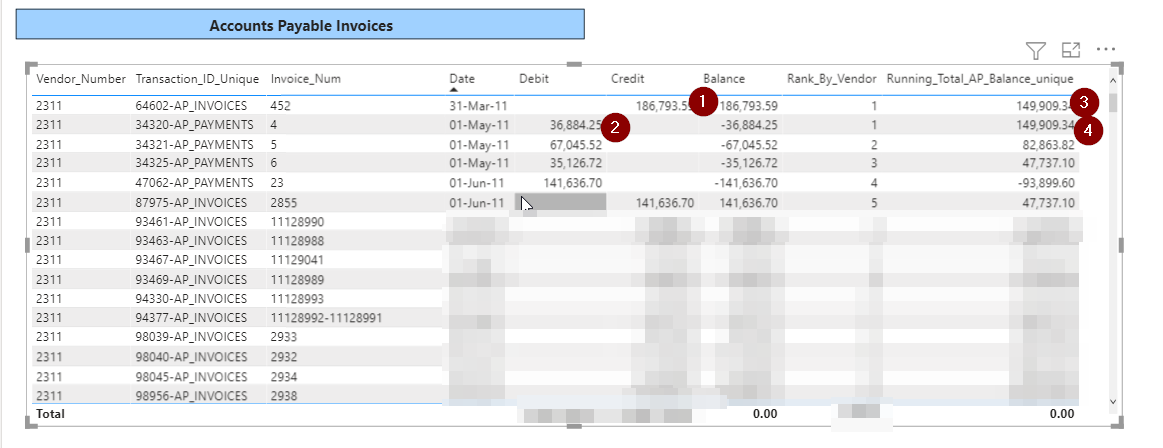Select cell 98956-AP_INVOICES
The width and height of the screenshot is (1163, 448).
(x=191, y=396)
